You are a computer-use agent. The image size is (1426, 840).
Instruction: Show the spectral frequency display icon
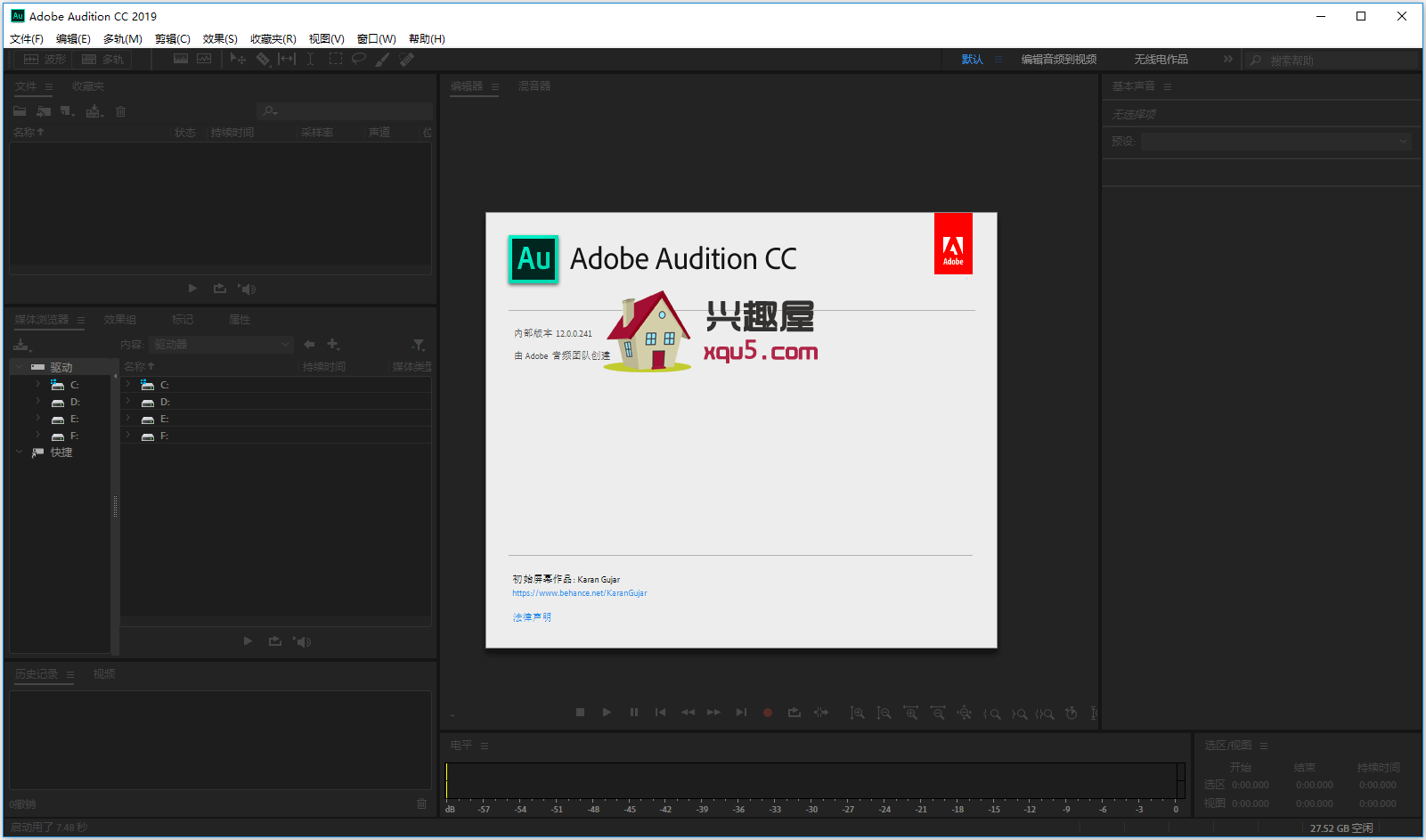[181, 59]
